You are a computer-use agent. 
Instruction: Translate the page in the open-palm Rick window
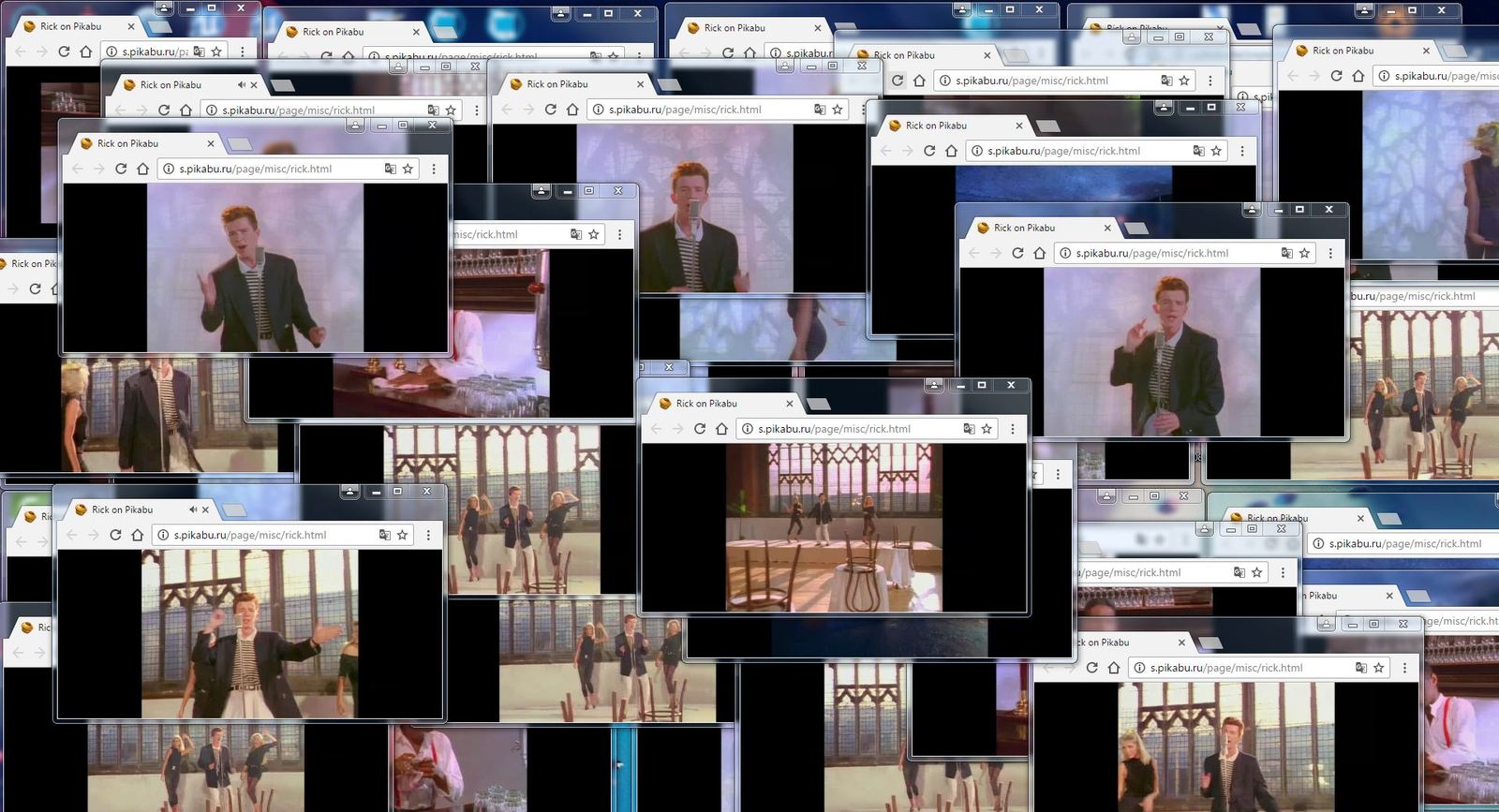pyautogui.click(x=390, y=169)
